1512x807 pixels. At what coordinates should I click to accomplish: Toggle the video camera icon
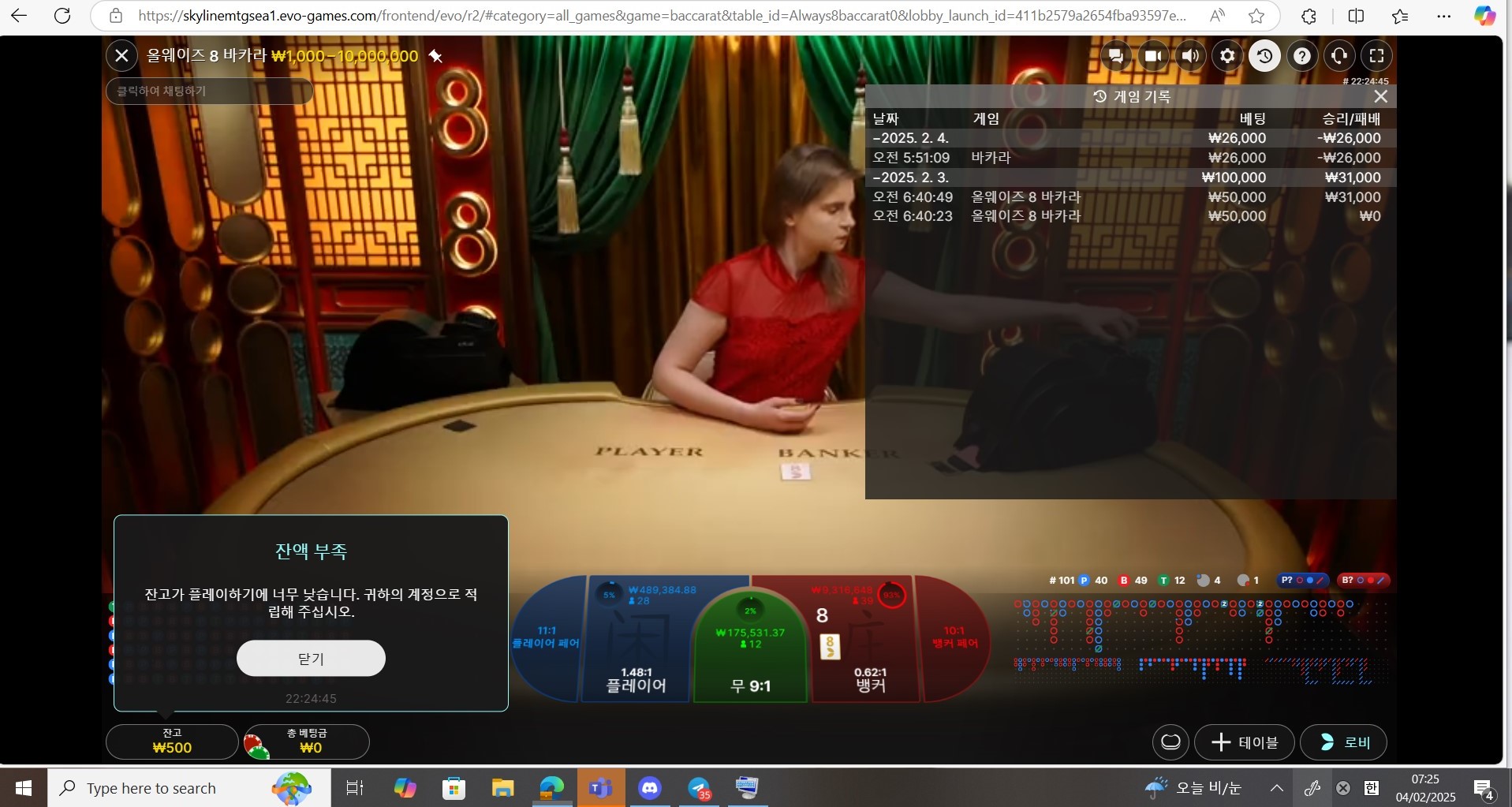coord(1153,56)
